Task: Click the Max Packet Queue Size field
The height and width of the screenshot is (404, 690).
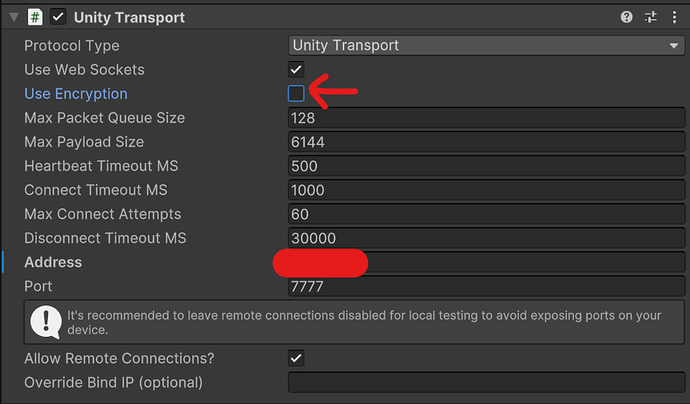Action: (x=486, y=118)
